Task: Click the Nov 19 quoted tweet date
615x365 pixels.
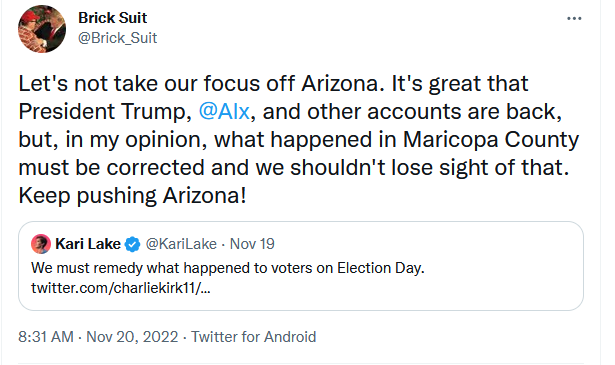Action: click(252, 244)
